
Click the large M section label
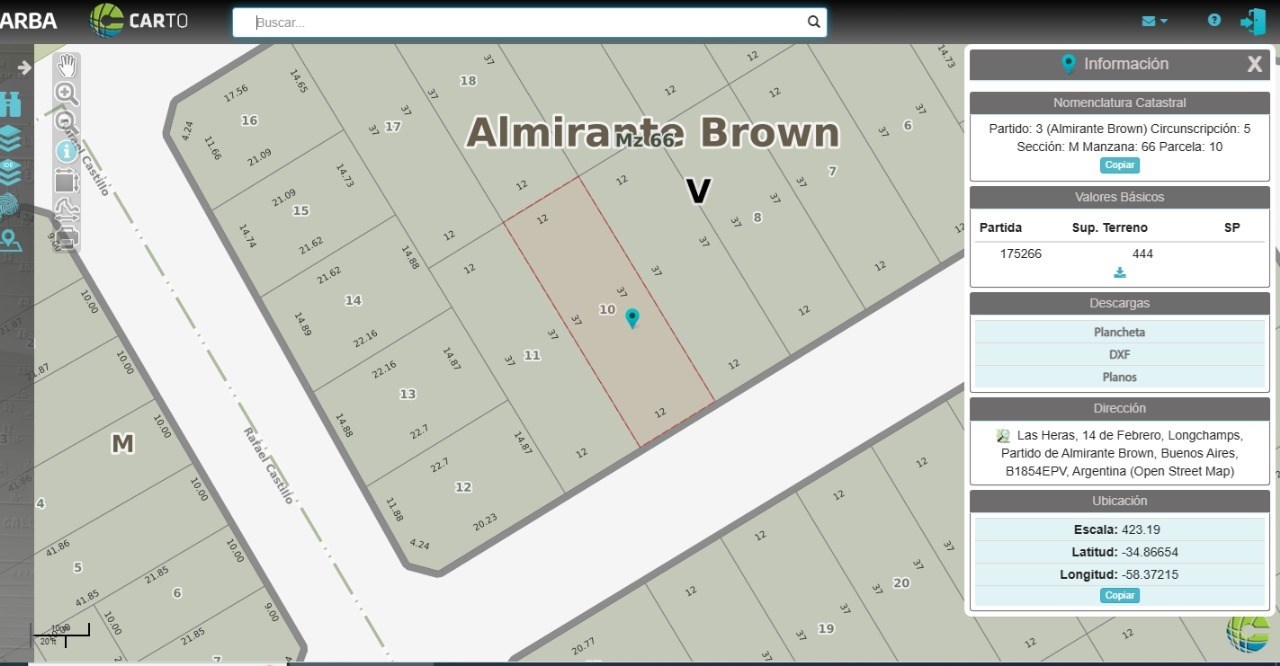pyautogui.click(x=122, y=443)
